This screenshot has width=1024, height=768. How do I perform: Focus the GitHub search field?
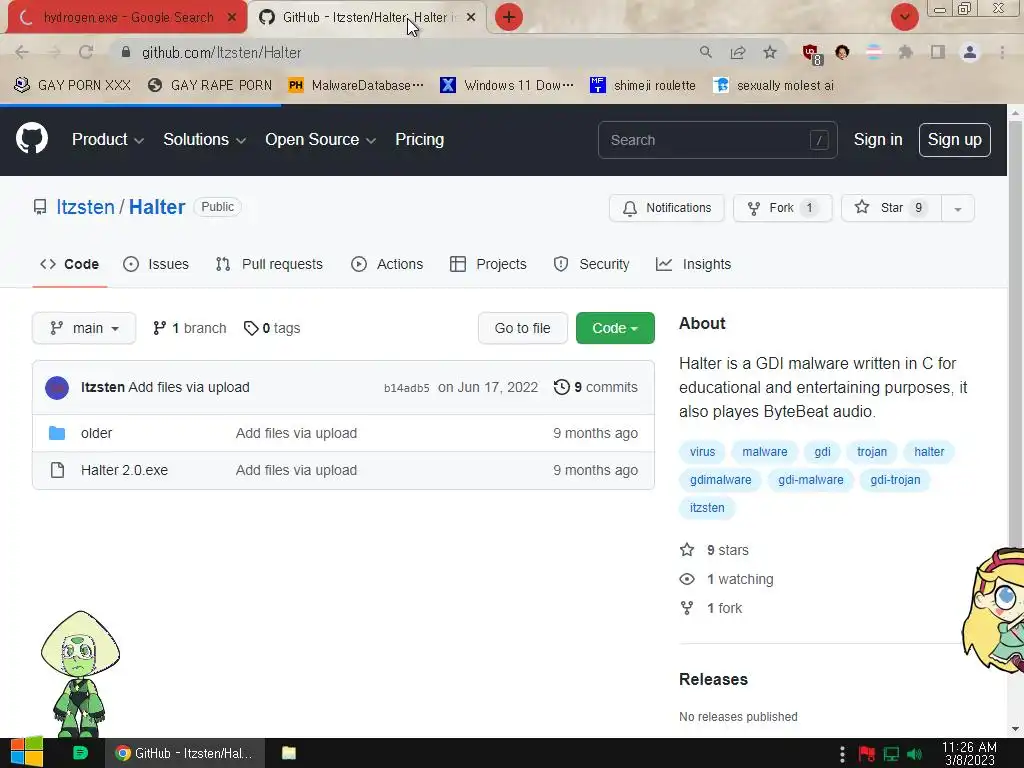tap(717, 140)
